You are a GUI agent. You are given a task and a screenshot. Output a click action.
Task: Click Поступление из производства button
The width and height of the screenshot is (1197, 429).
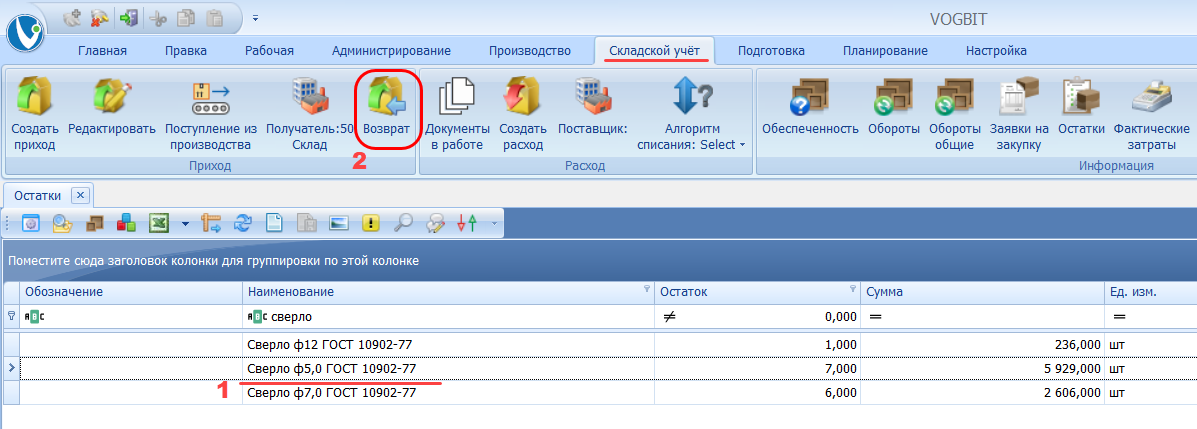(x=211, y=115)
